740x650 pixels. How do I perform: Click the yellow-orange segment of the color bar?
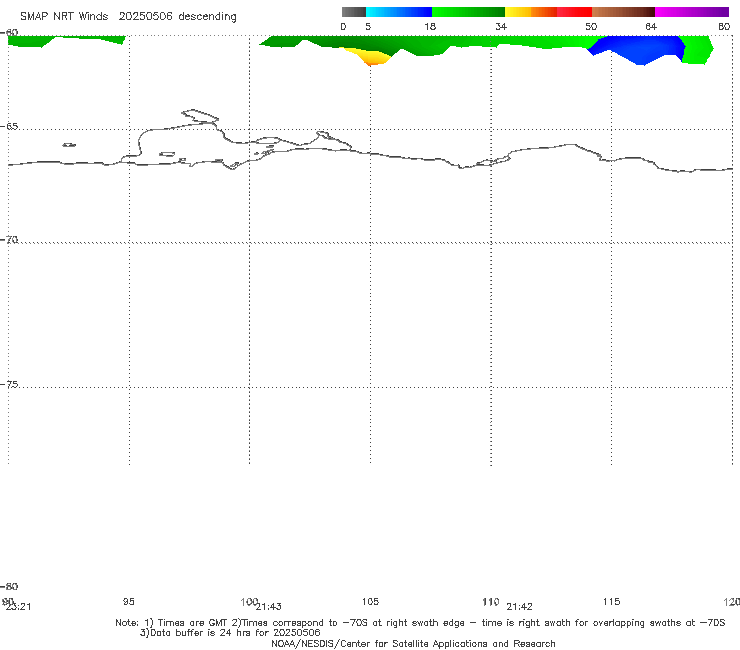pyautogui.click(x=531, y=12)
